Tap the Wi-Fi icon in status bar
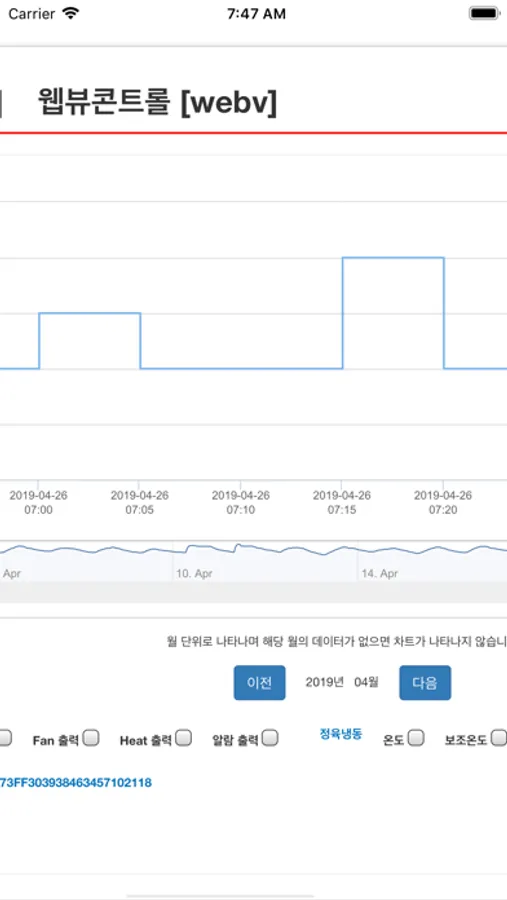Screen dimensions: 507x900 click(71, 14)
